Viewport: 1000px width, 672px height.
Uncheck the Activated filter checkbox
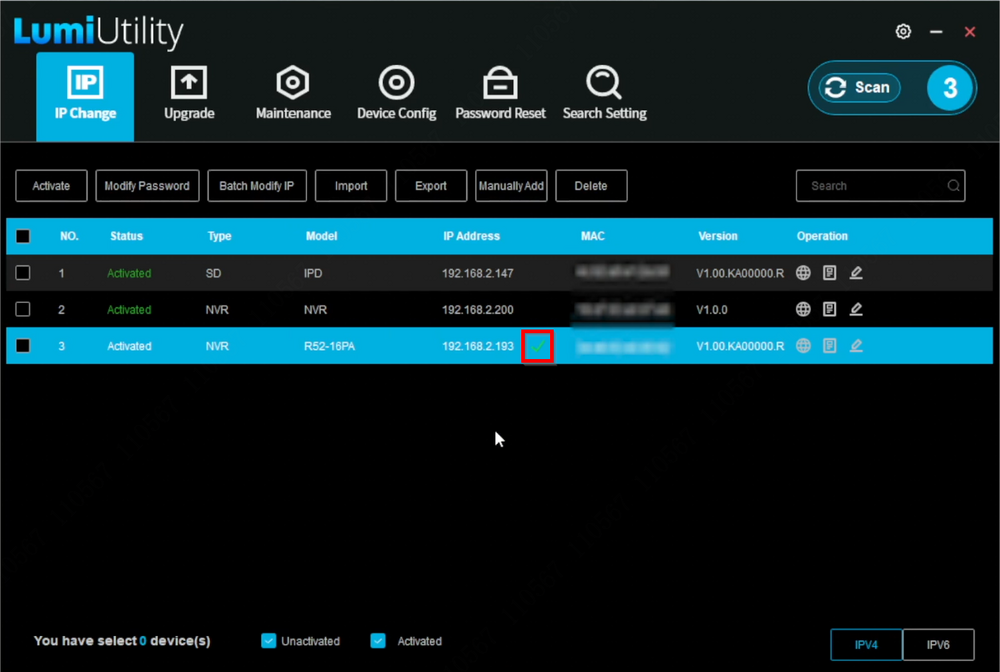click(378, 641)
